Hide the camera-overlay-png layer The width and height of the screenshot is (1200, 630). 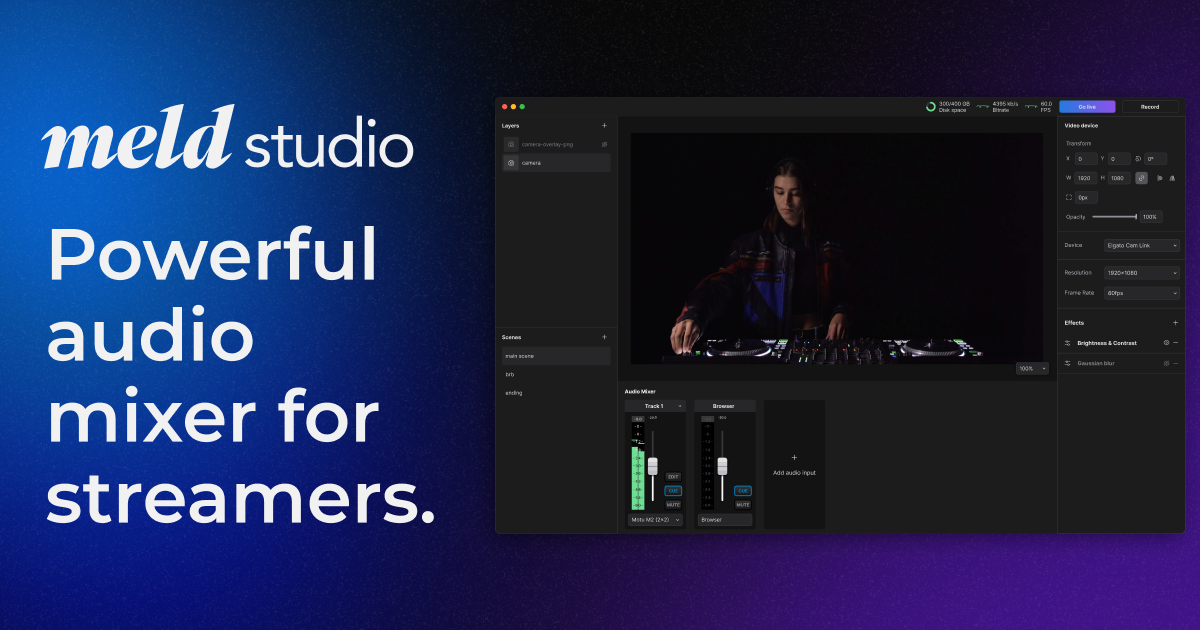604,144
